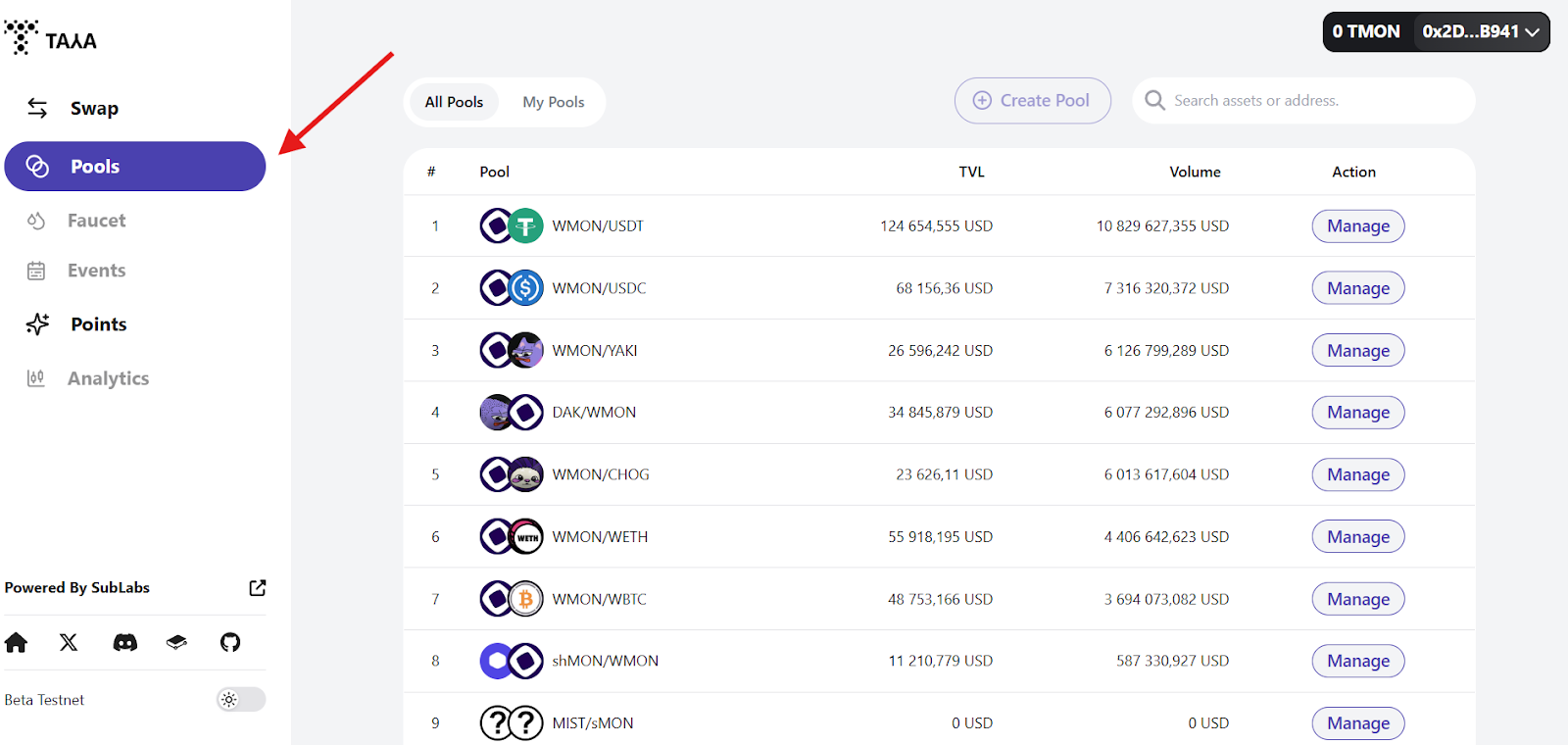
Task: Open the GitHub link icon
Action: 230,642
